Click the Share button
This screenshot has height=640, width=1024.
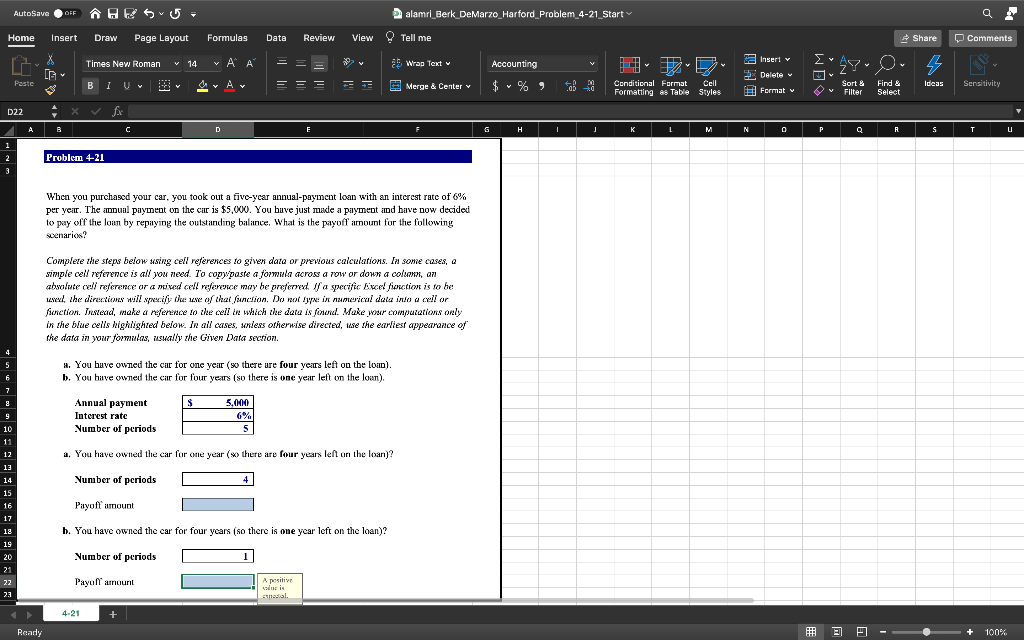coord(918,38)
